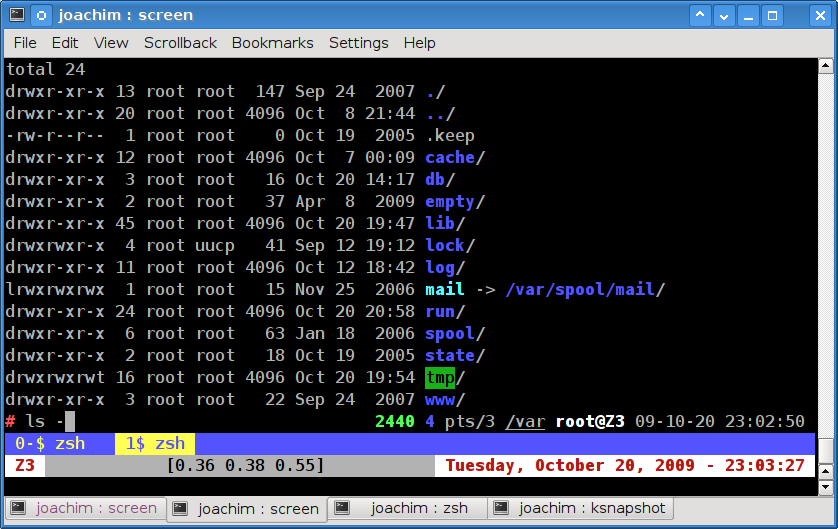Click the empty scrollbar track above the handle
The height and width of the screenshot is (529, 838).
(826, 250)
